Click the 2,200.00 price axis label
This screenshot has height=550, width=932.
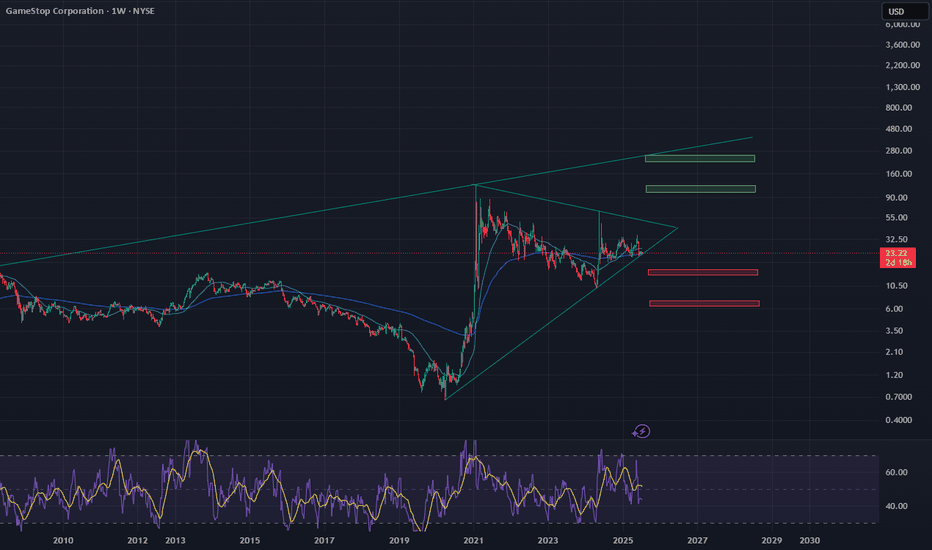tap(902, 65)
